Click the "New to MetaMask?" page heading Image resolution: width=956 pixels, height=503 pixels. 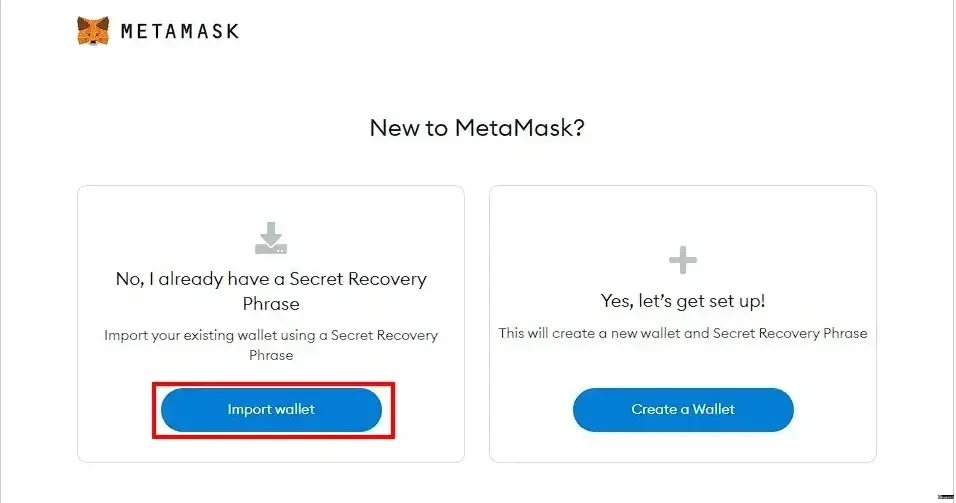[477, 128]
